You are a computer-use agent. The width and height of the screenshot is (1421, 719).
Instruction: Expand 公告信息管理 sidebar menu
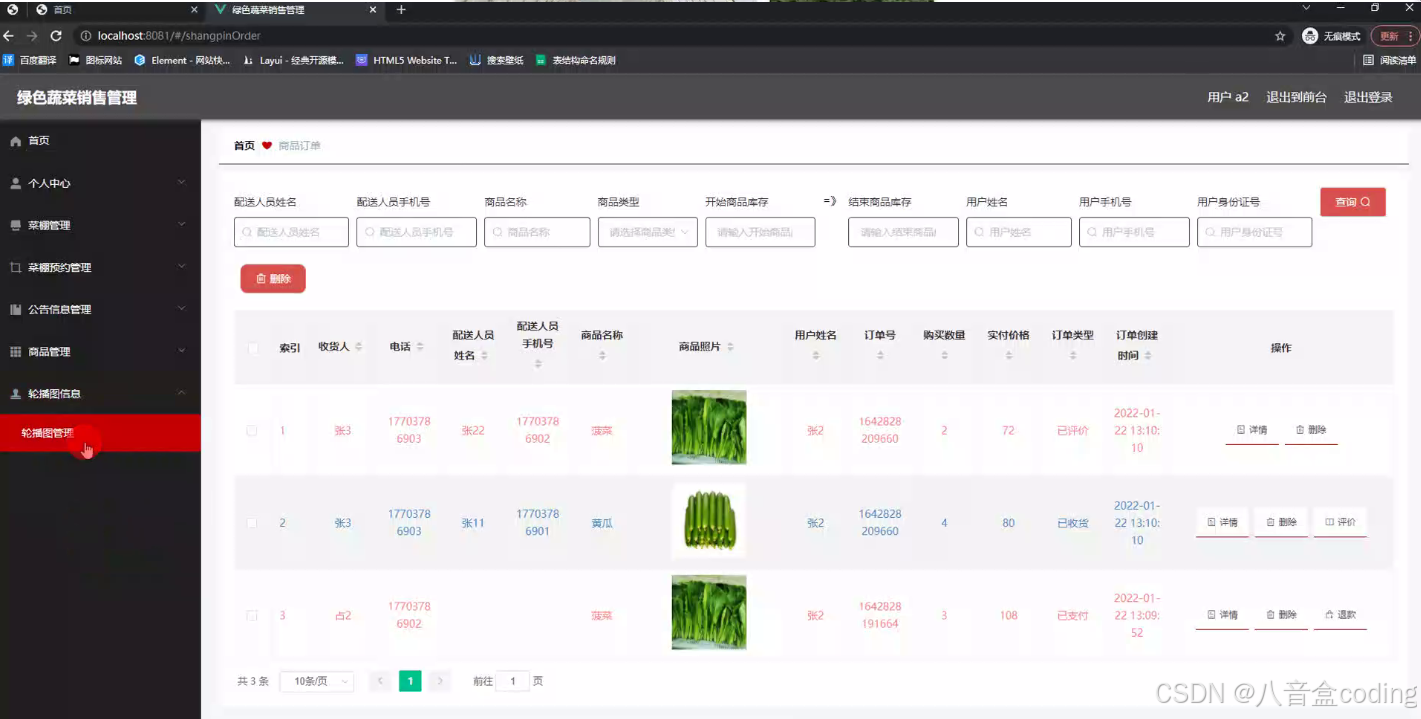point(100,309)
